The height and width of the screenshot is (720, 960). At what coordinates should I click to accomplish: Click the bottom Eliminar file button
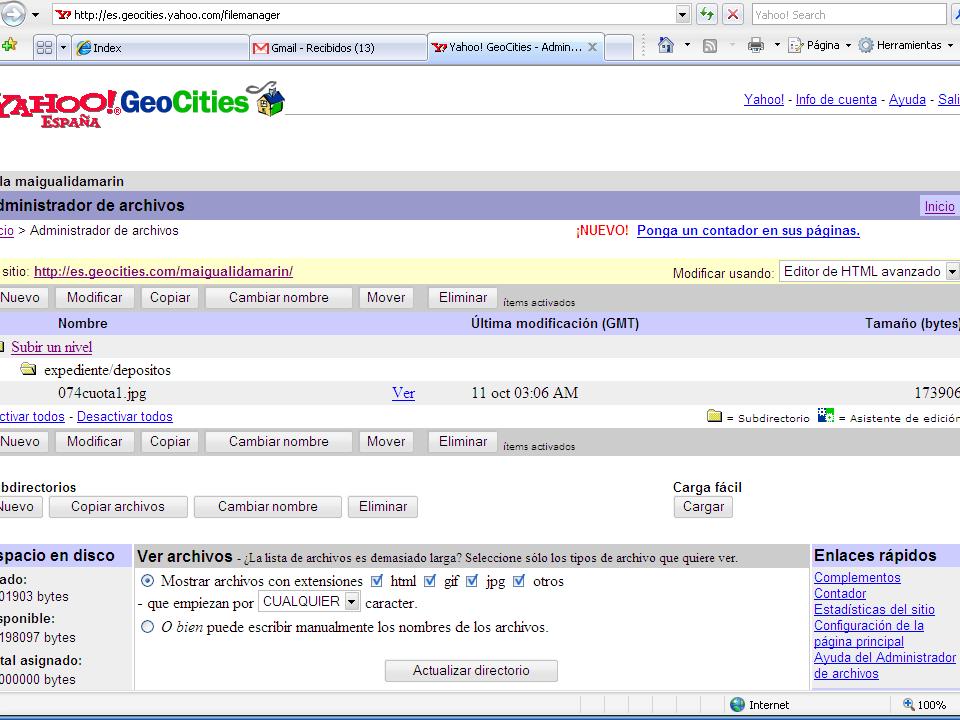click(x=463, y=441)
